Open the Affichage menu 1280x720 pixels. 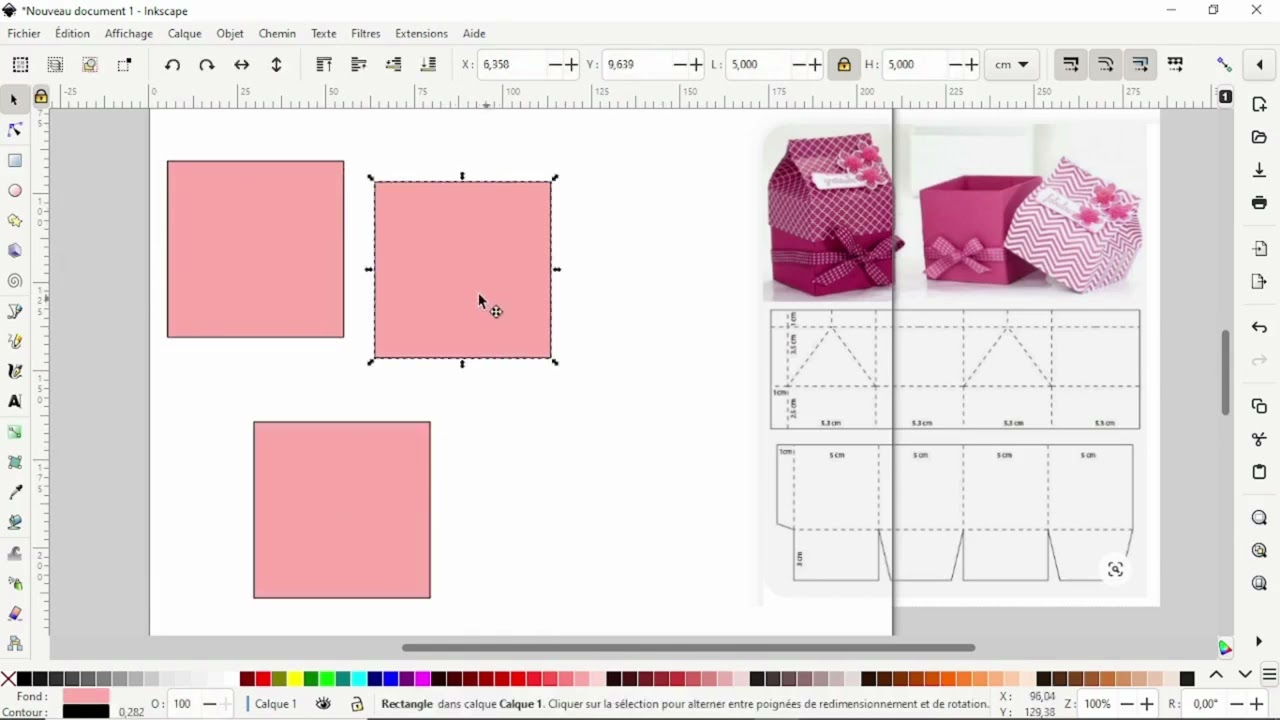point(129,33)
